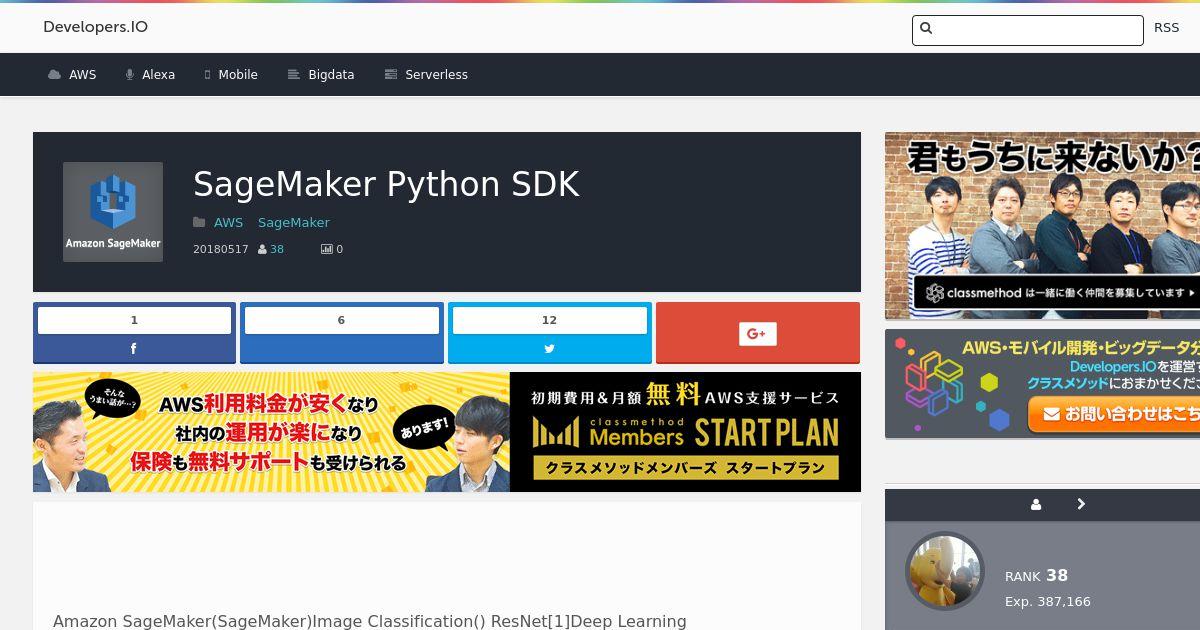Viewport: 1200px width, 630px height.
Task: Click the user icon beside author 38
Action: pyautogui.click(x=262, y=249)
